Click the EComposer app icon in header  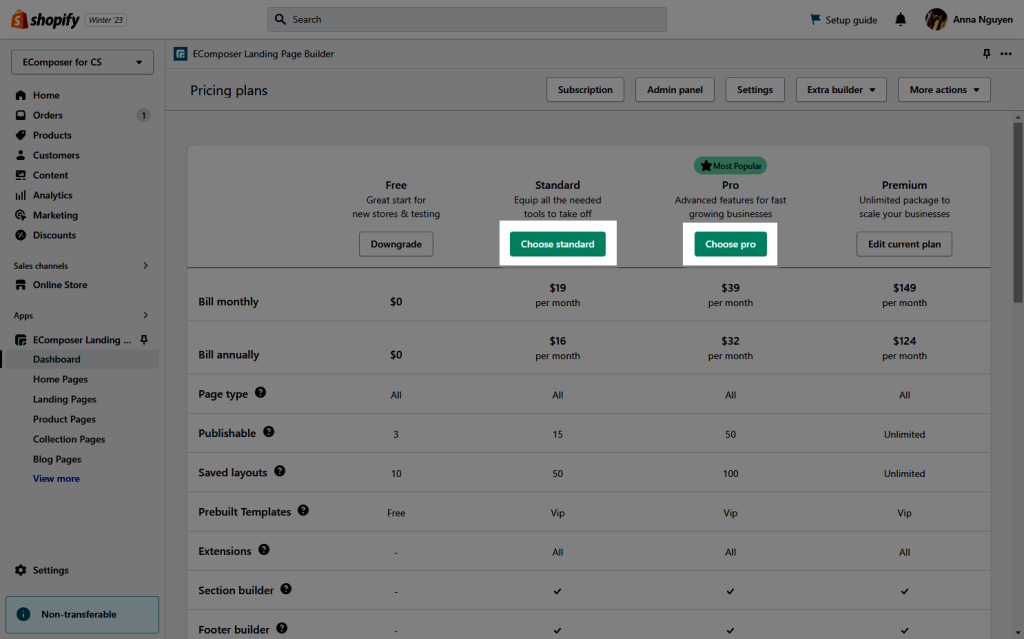(x=180, y=54)
